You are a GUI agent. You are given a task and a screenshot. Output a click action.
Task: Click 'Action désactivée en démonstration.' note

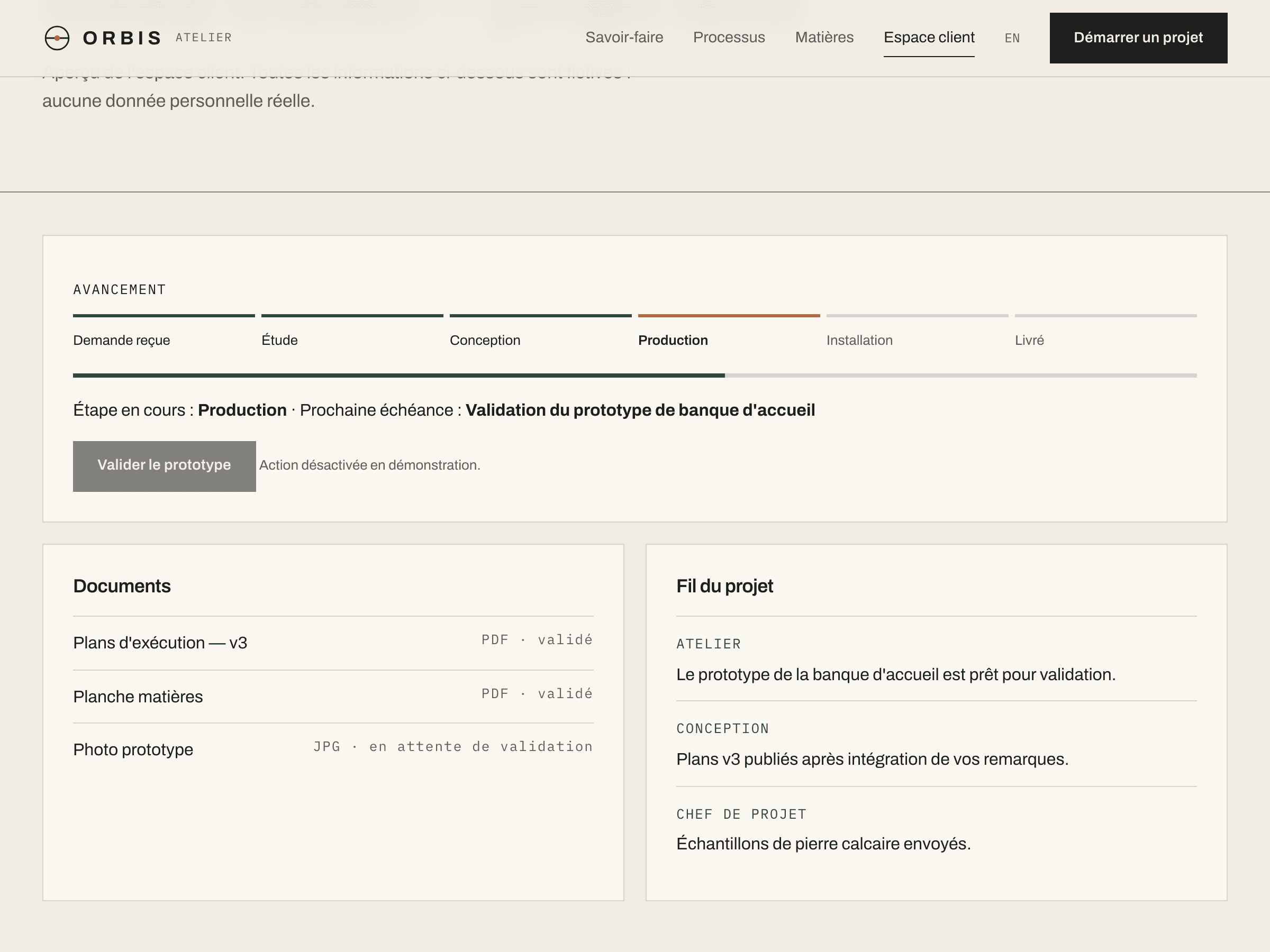[370, 465]
